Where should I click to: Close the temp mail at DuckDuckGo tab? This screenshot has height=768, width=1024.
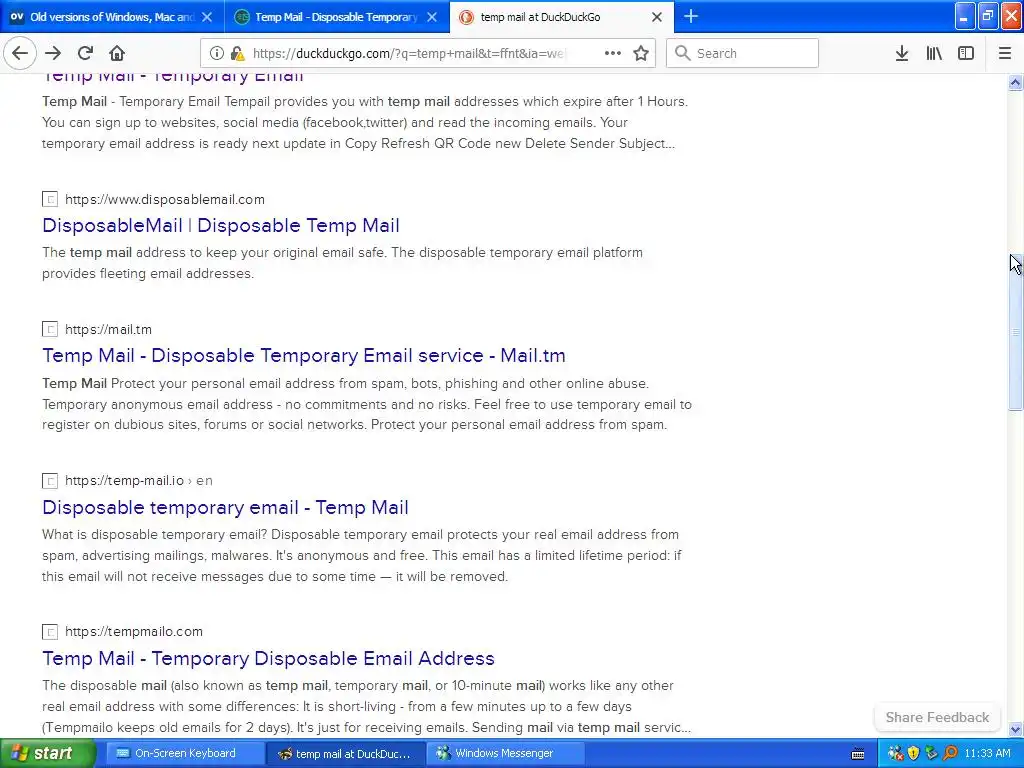pyautogui.click(x=657, y=18)
